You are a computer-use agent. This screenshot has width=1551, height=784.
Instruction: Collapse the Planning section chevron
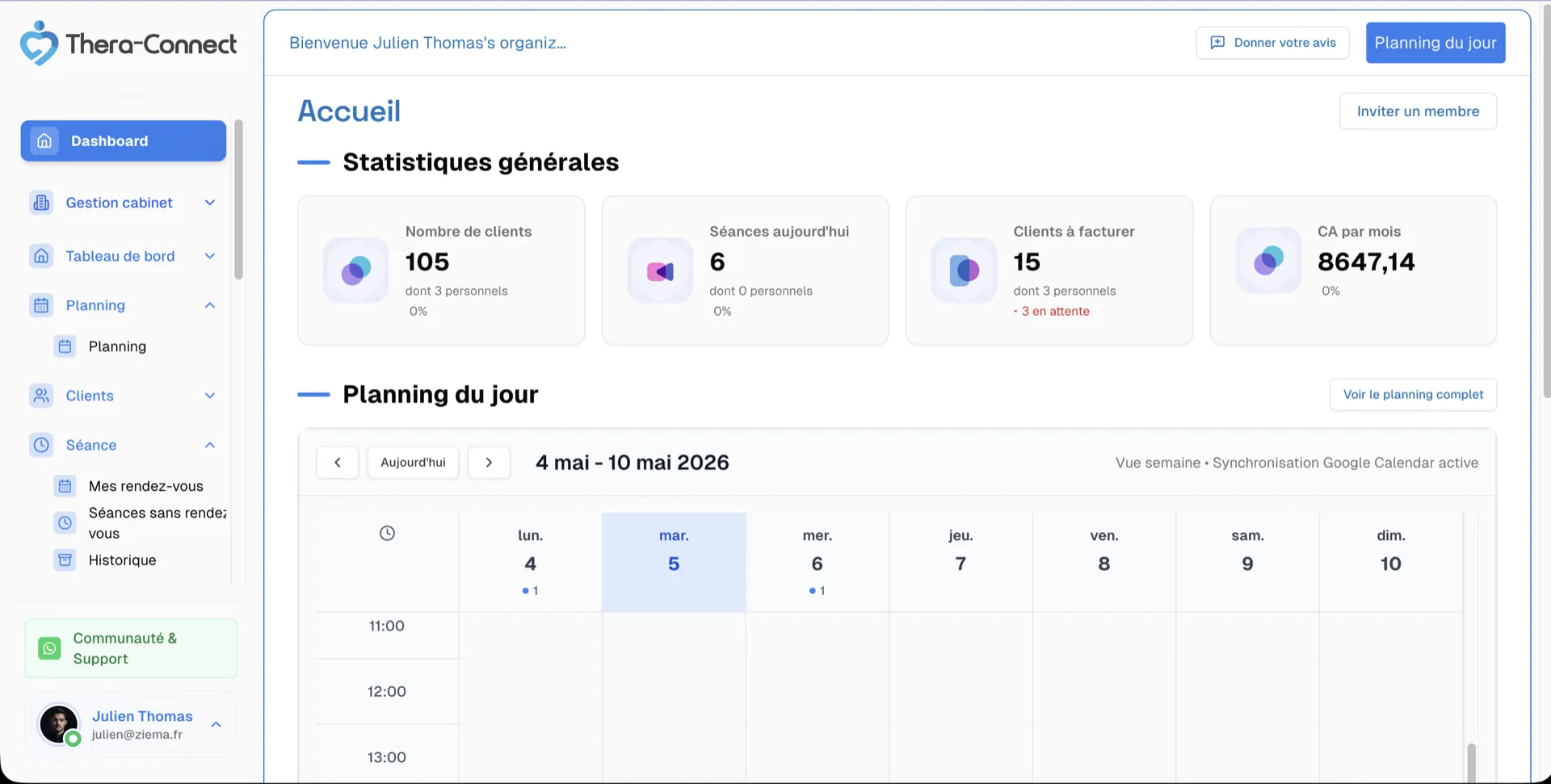pyautogui.click(x=210, y=305)
